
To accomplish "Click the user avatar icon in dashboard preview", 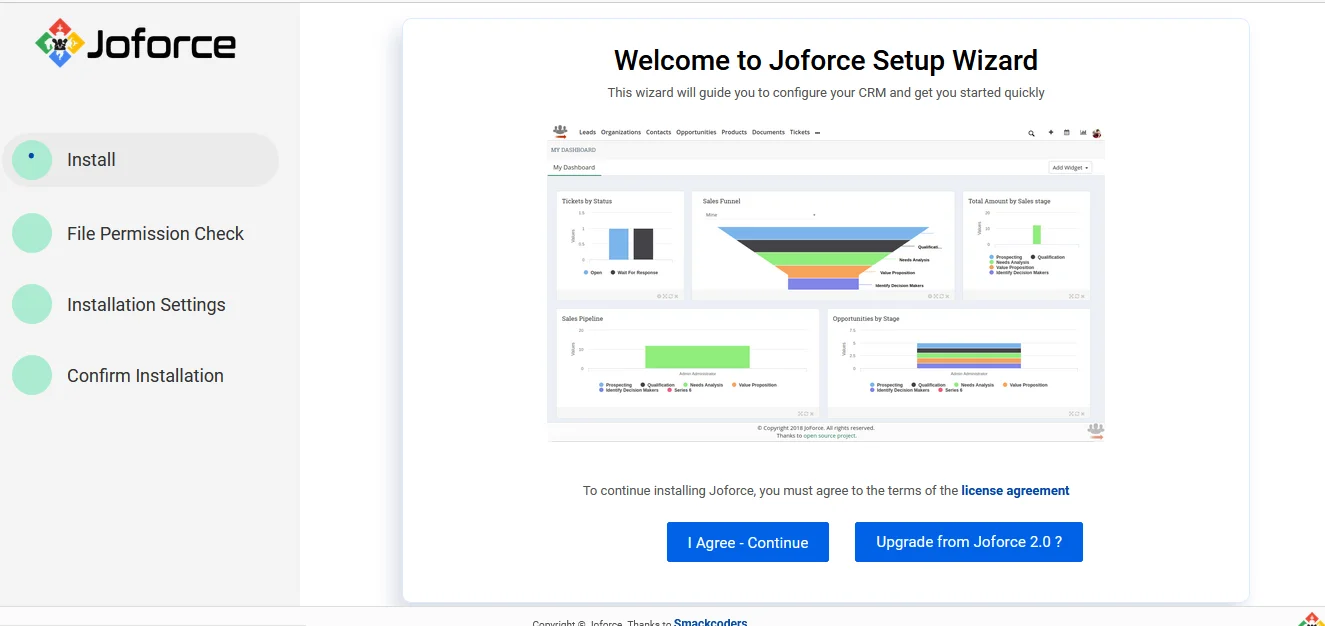I will (x=1097, y=133).
